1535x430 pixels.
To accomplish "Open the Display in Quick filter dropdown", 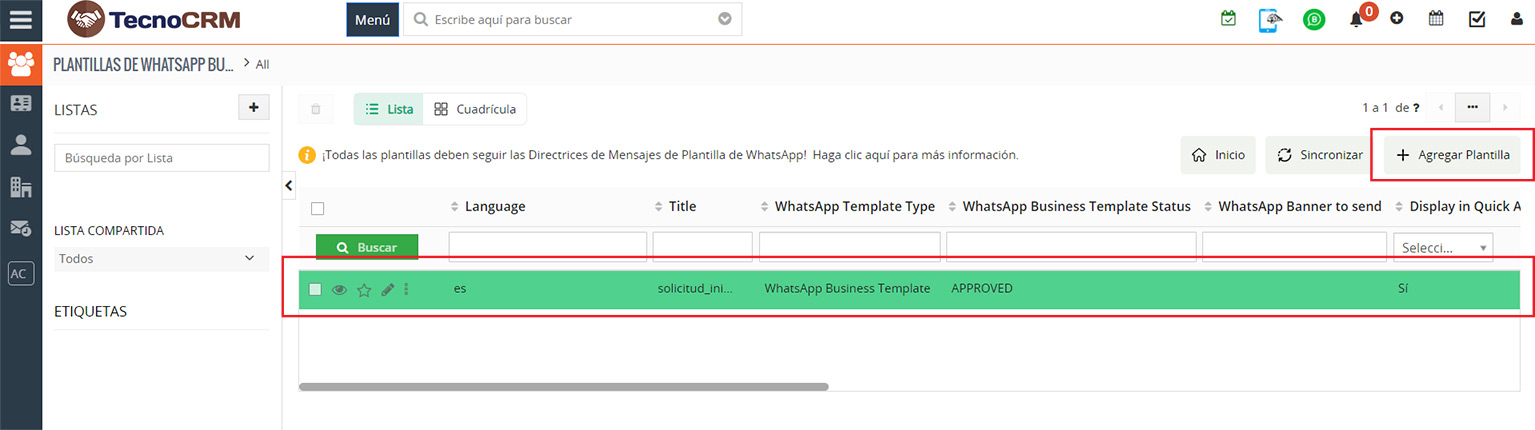I will (x=1442, y=247).
